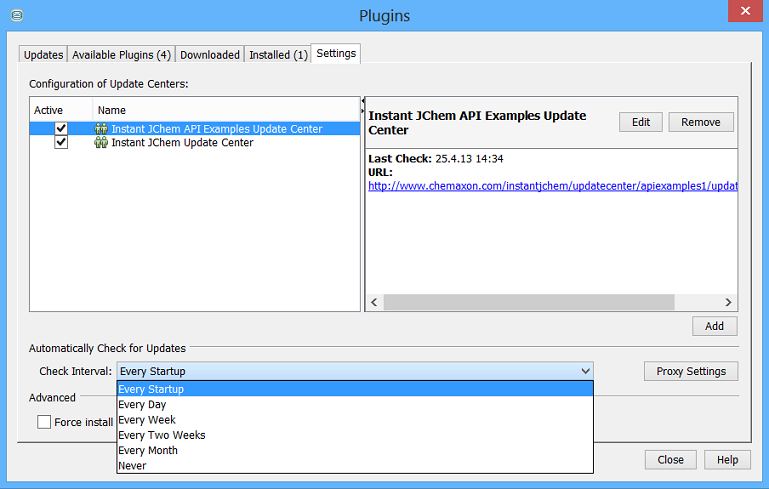The height and width of the screenshot is (489, 769).
Task: Click the Instant JChem Update Center icon
Action: click(x=101, y=143)
